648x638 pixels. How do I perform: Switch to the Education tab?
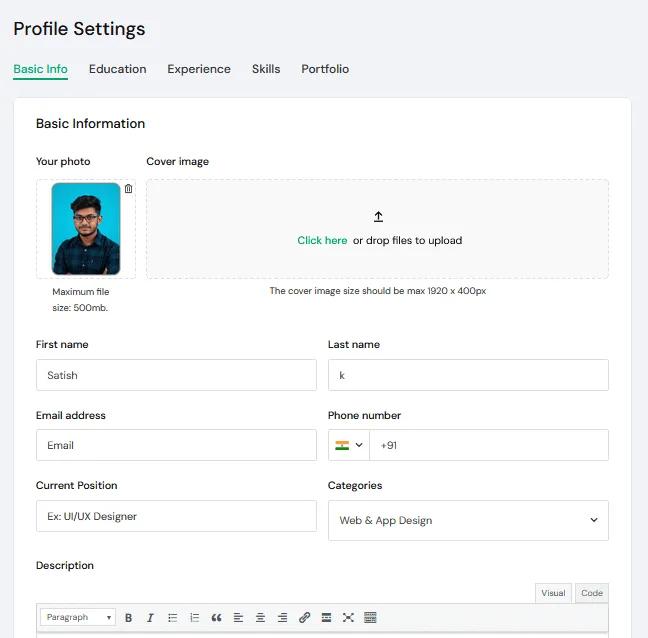point(118,69)
